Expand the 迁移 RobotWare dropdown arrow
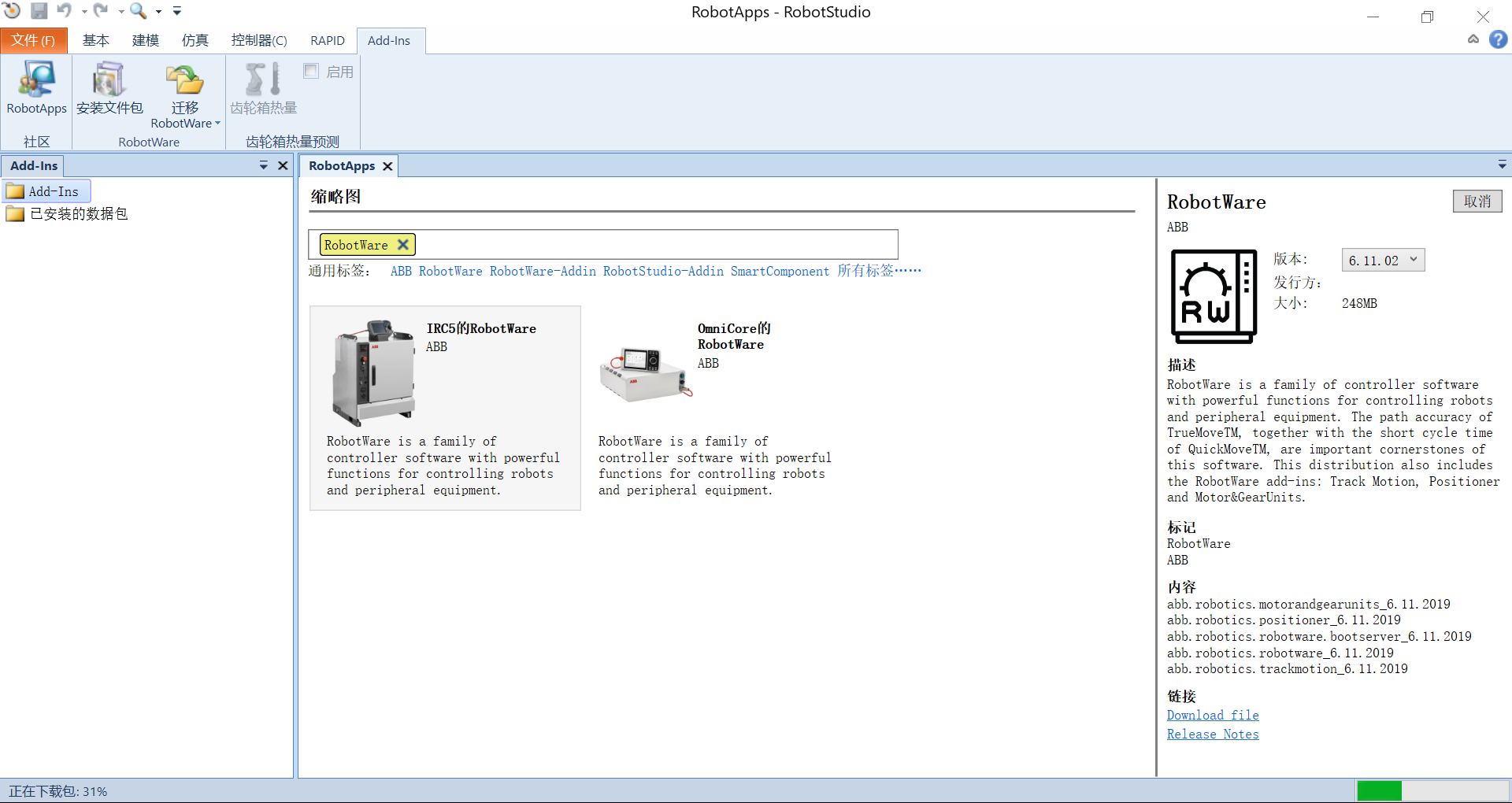The height and width of the screenshot is (803, 1512). [217, 124]
